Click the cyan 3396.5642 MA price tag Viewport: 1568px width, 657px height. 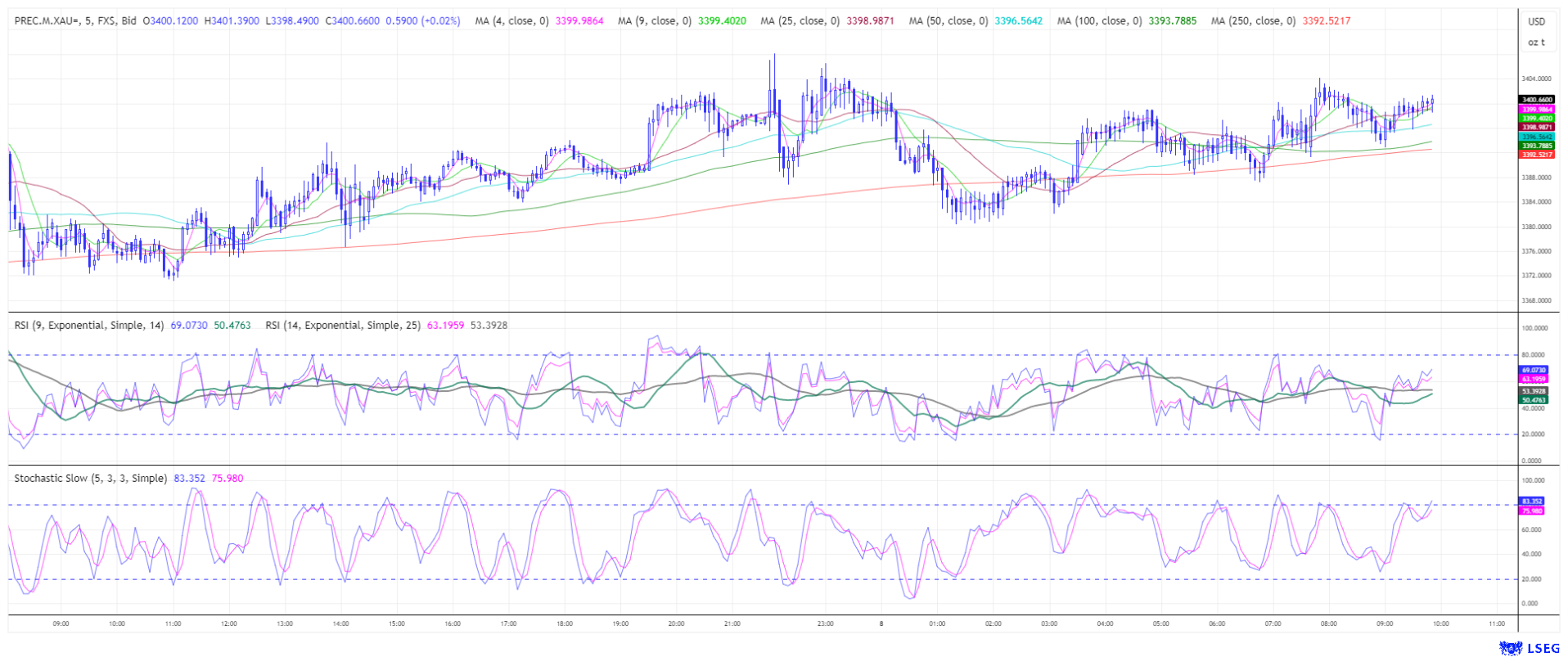point(1536,137)
